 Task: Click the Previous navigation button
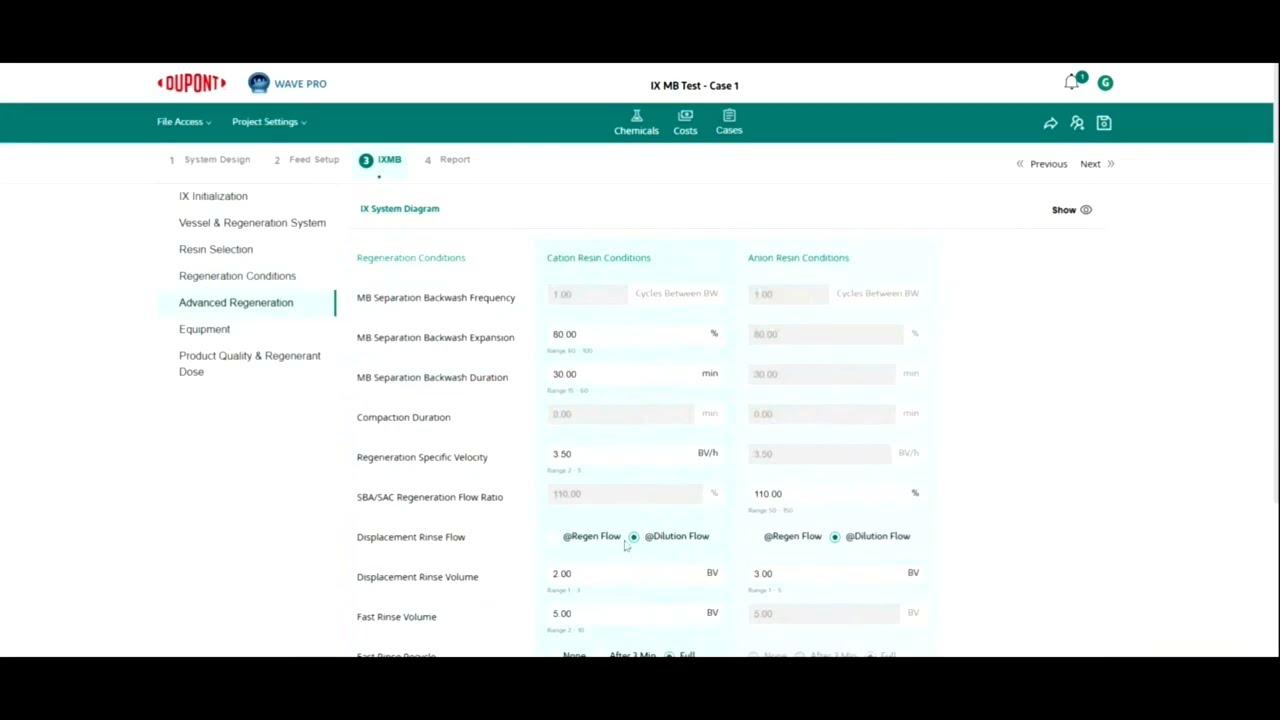click(1042, 164)
